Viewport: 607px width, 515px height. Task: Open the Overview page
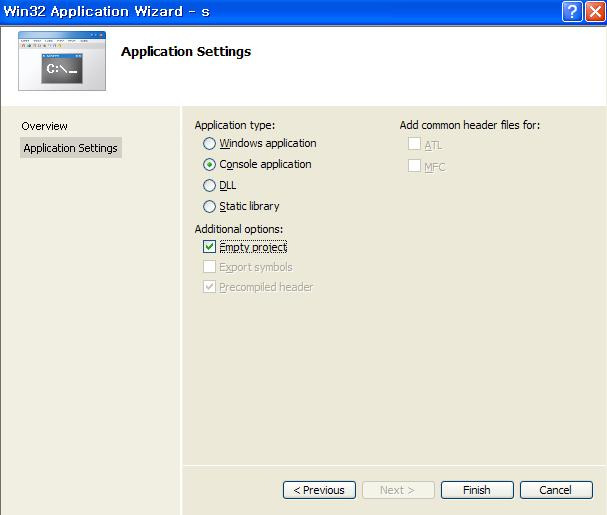tap(45, 126)
